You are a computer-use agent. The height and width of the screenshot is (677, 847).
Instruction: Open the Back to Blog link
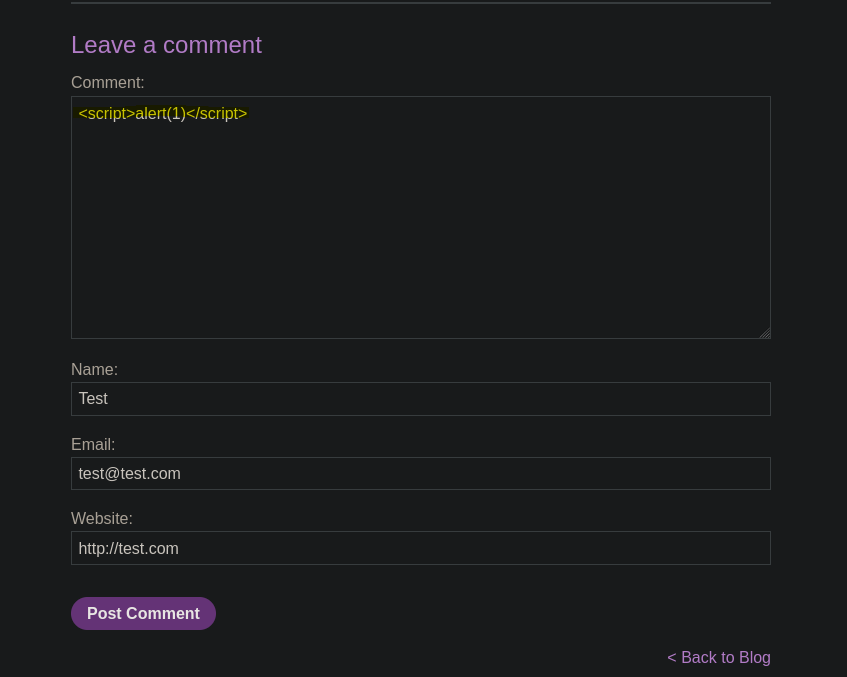coord(718,657)
